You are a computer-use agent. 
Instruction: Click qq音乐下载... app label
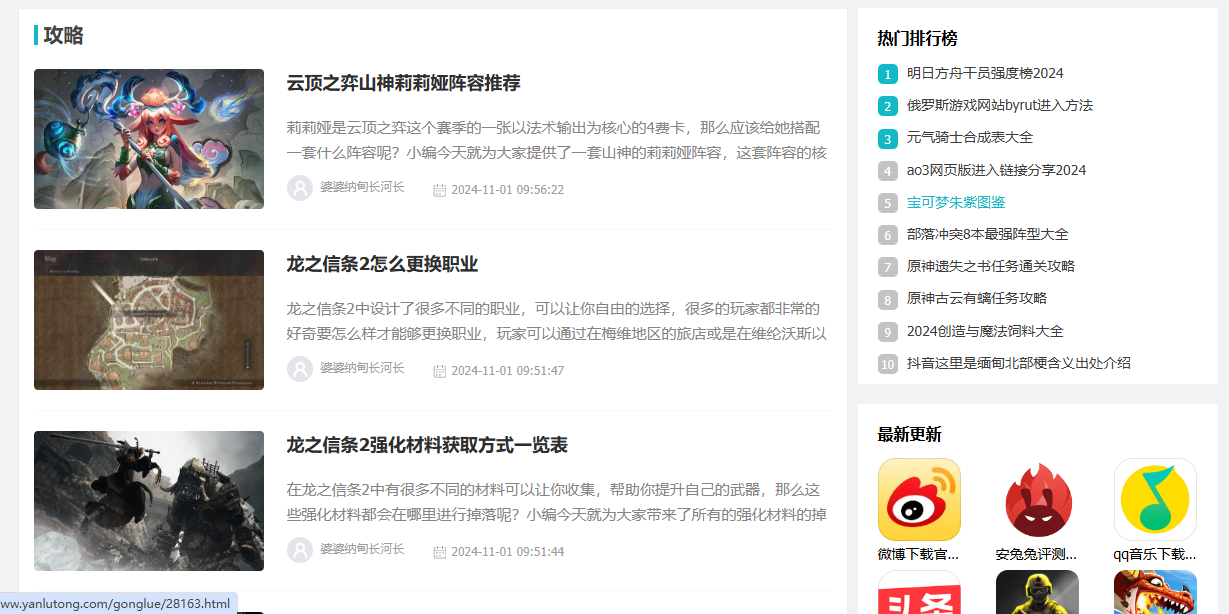[x=1155, y=554]
